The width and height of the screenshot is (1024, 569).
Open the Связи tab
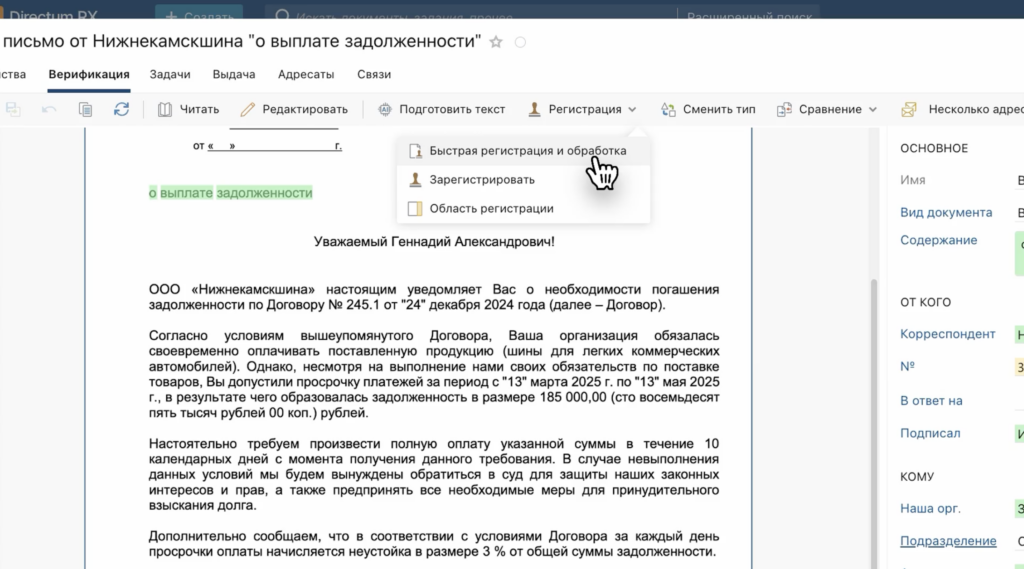374,74
